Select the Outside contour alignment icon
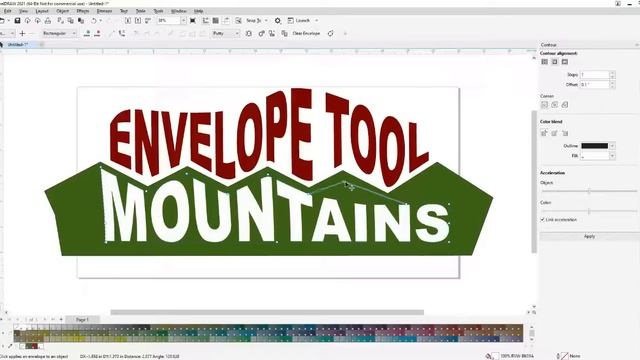640x360 pixels. 565,62
